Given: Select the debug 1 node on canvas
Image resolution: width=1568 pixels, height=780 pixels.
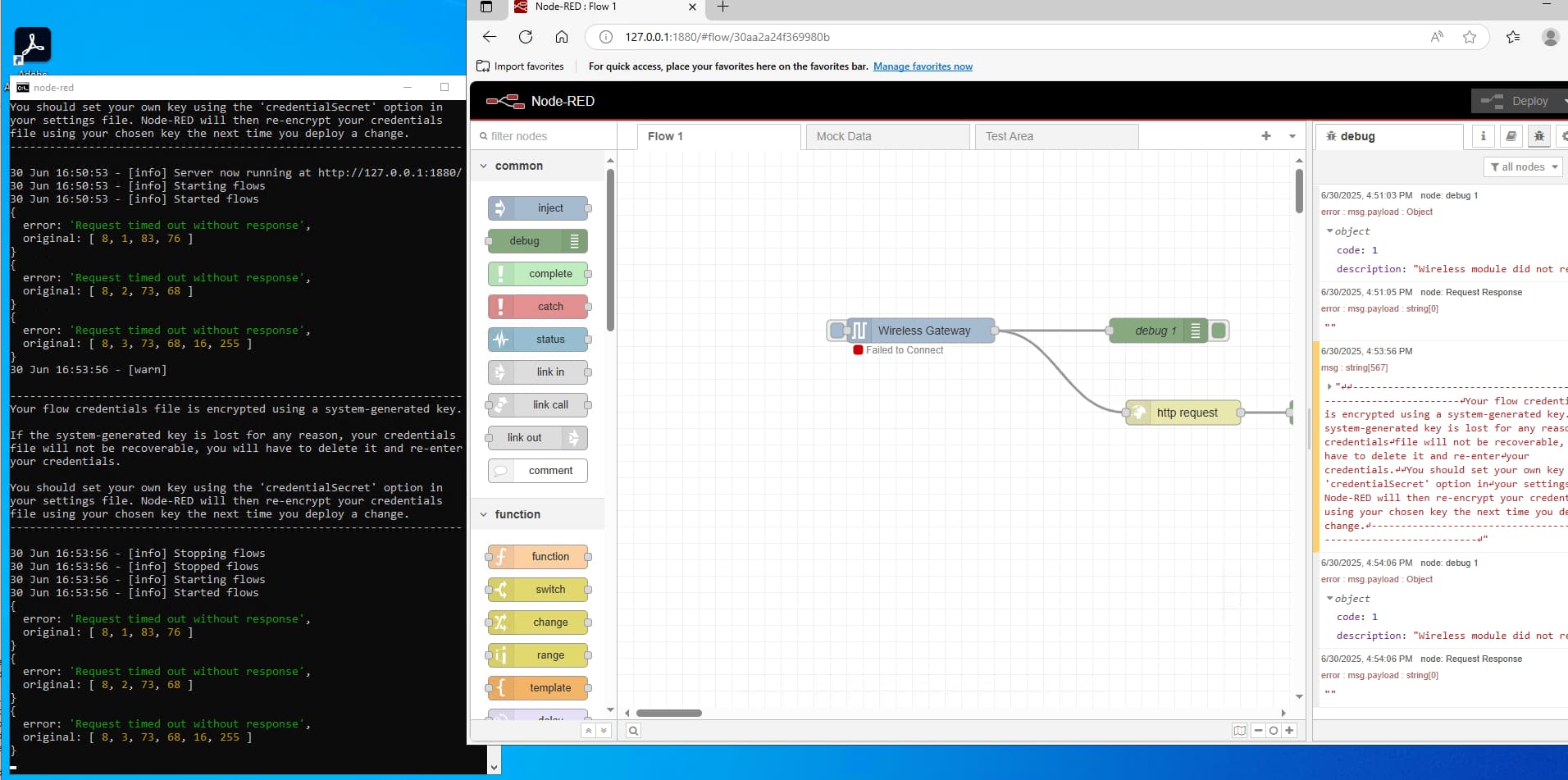Looking at the screenshot, I should click(1158, 331).
